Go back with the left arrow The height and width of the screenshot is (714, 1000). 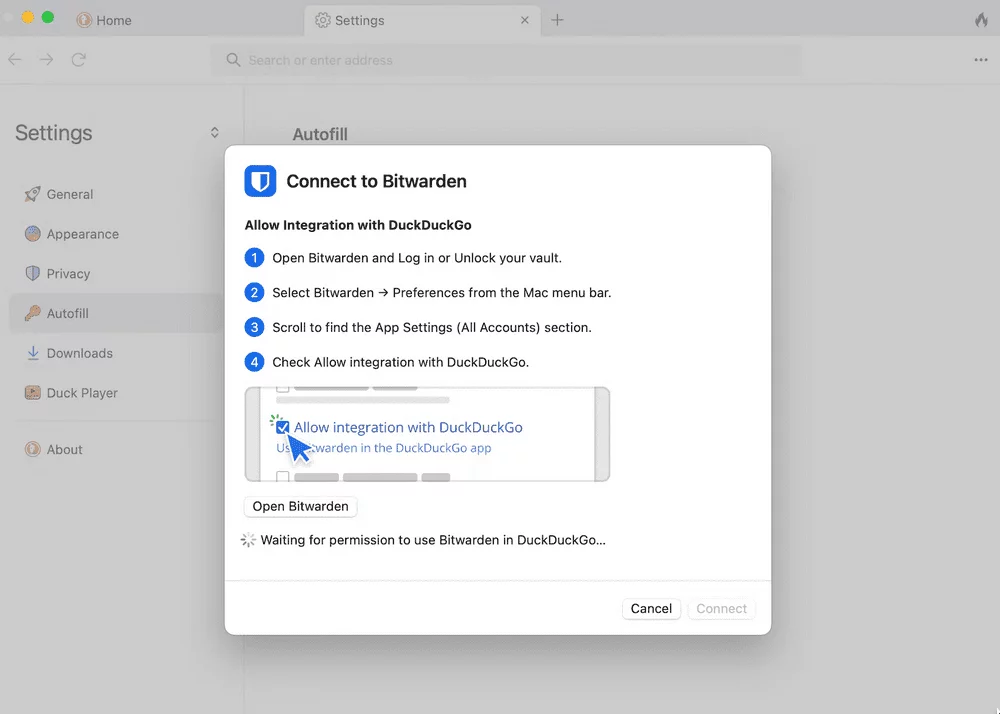pos(15,60)
